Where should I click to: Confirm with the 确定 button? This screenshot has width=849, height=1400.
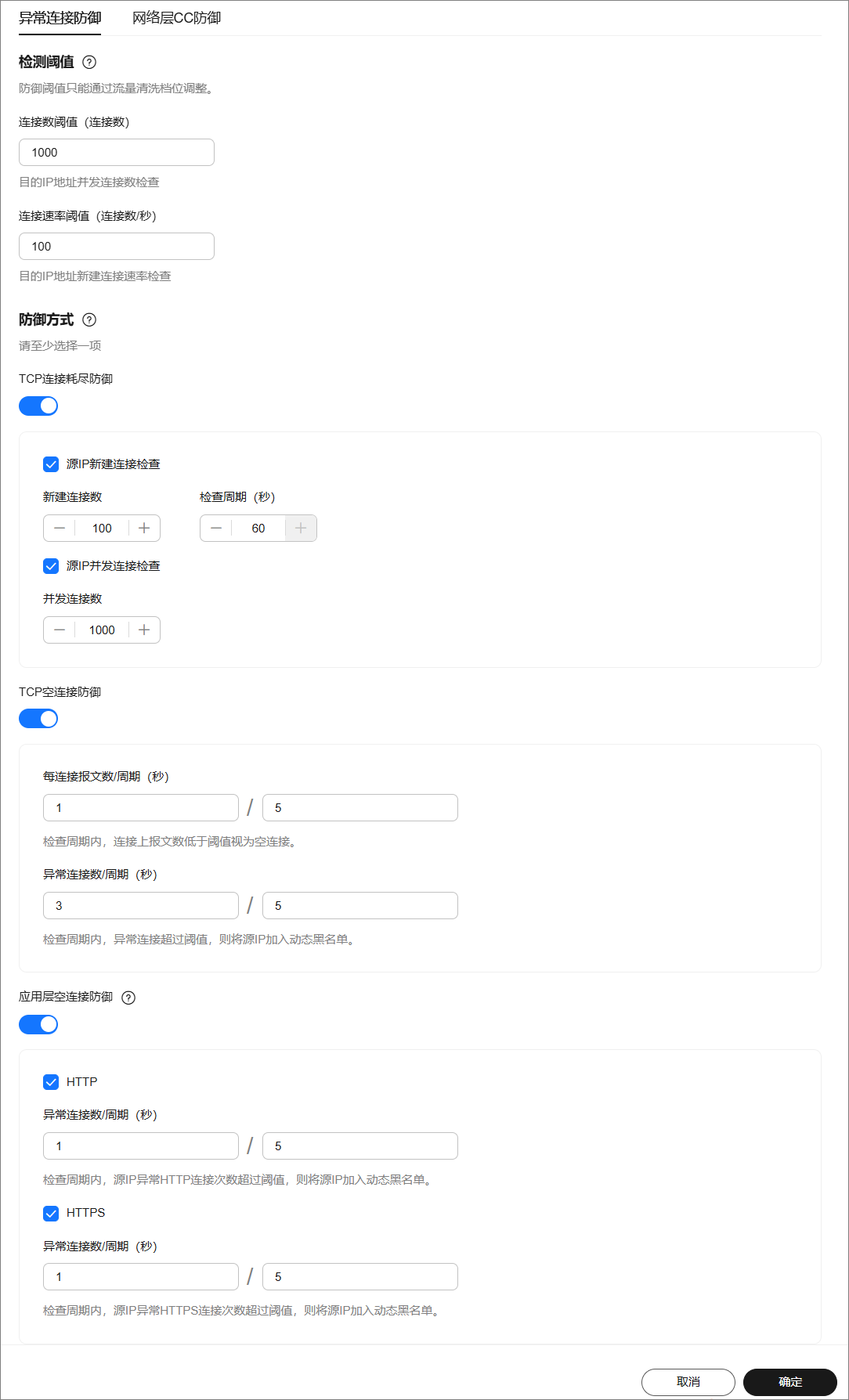[x=790, y=1382]
